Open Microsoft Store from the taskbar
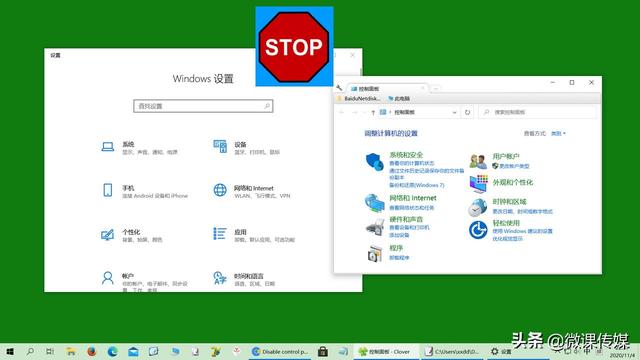Viewport: 640px width, 360px height. click(323, 351)
